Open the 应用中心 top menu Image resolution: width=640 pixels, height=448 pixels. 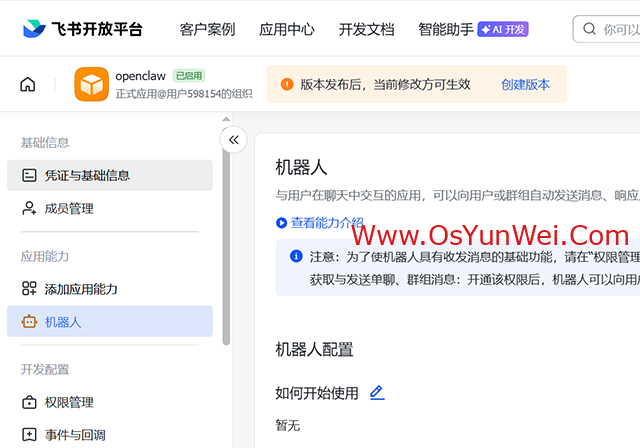[287, 29]
